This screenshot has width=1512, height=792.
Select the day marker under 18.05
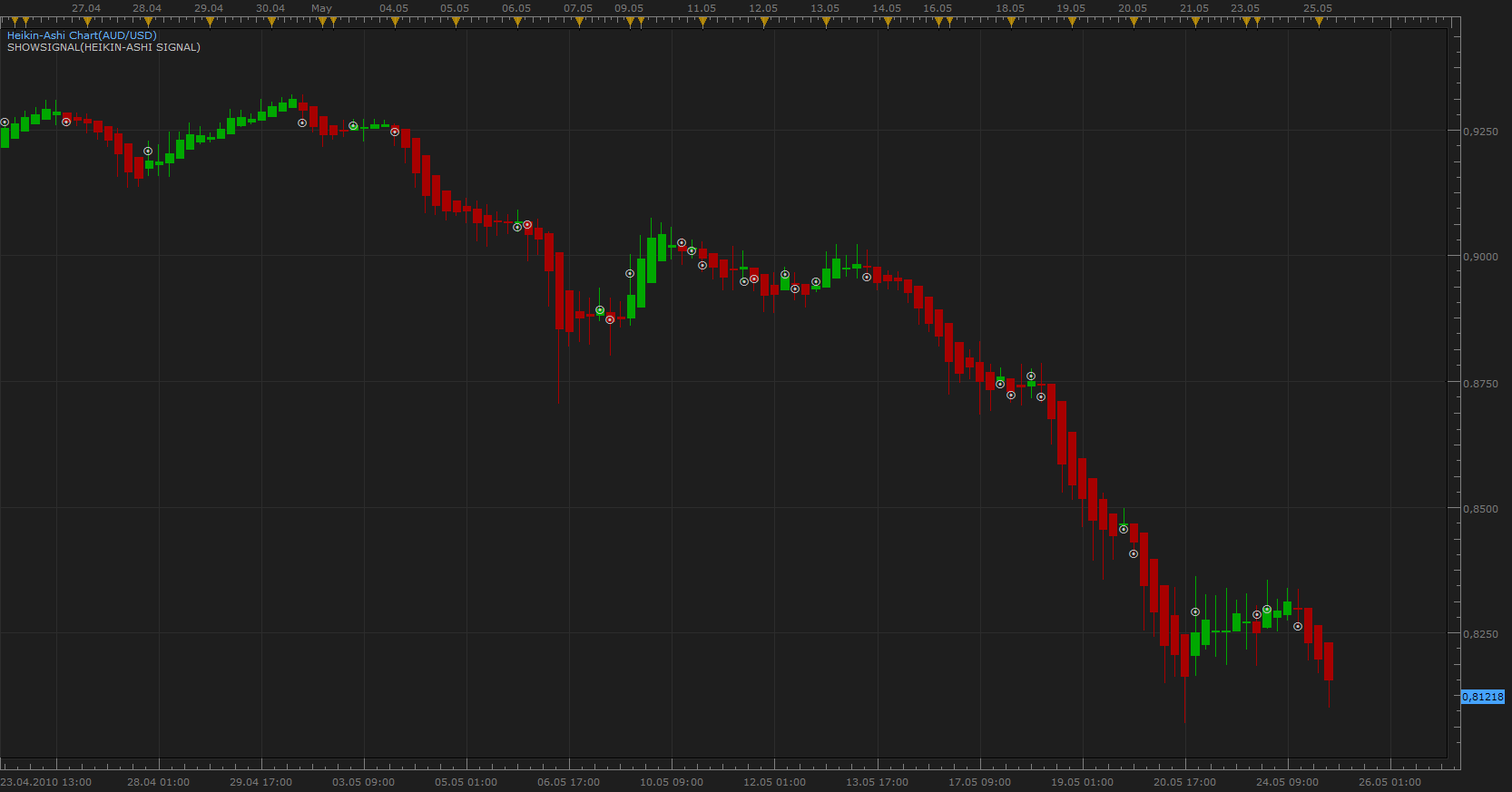(x=1011, y=22)
